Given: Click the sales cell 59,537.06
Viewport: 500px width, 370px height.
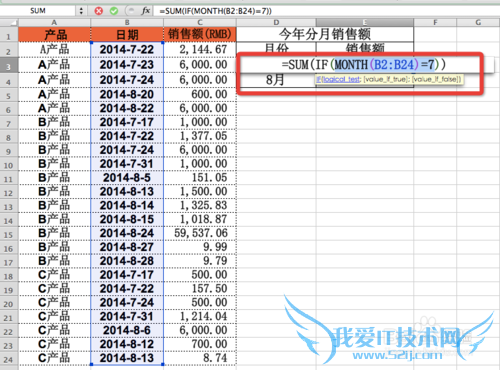Looking at the screenshot, I should (x=200, y=233).
